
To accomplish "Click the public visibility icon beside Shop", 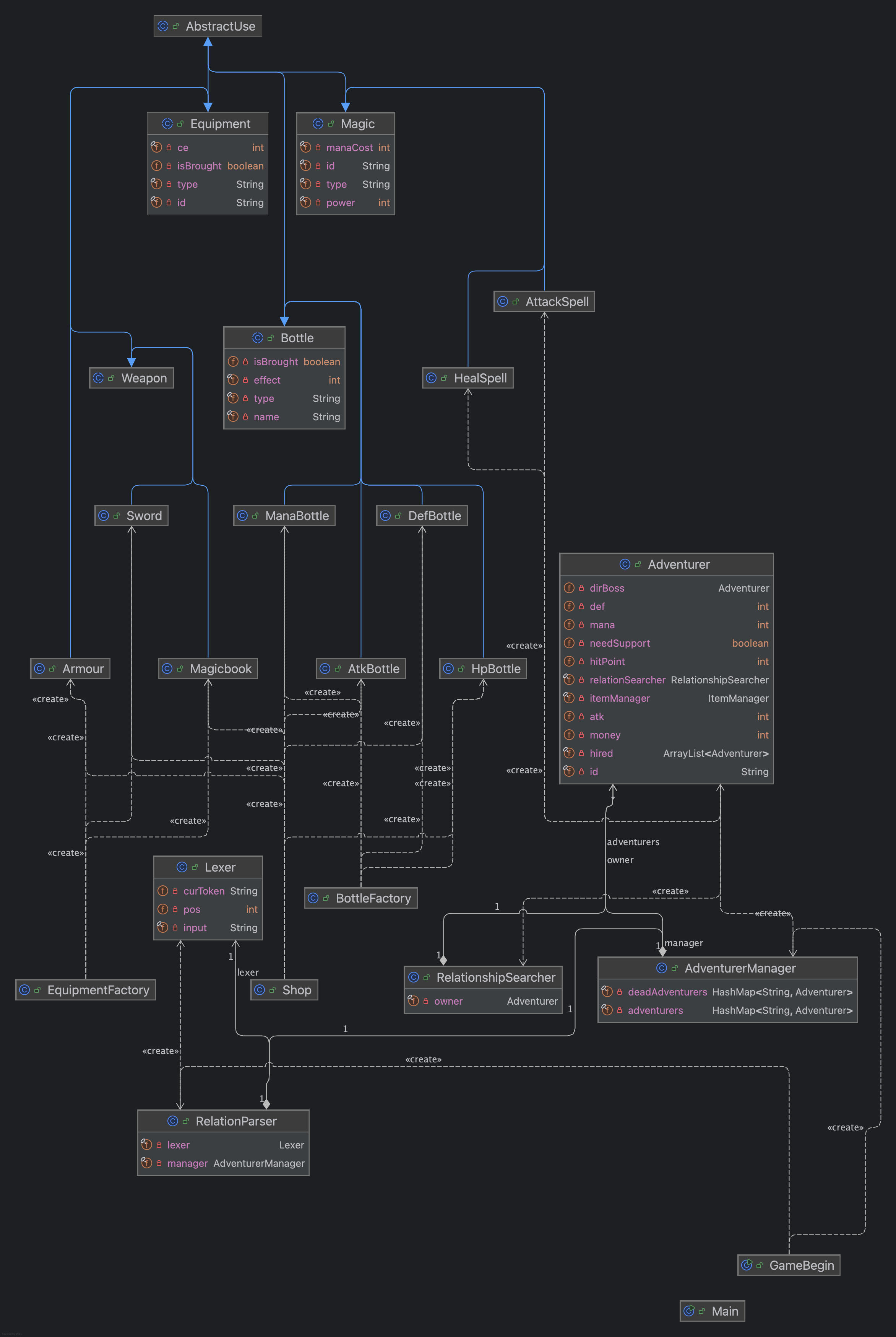I will (x=273, y=990).
